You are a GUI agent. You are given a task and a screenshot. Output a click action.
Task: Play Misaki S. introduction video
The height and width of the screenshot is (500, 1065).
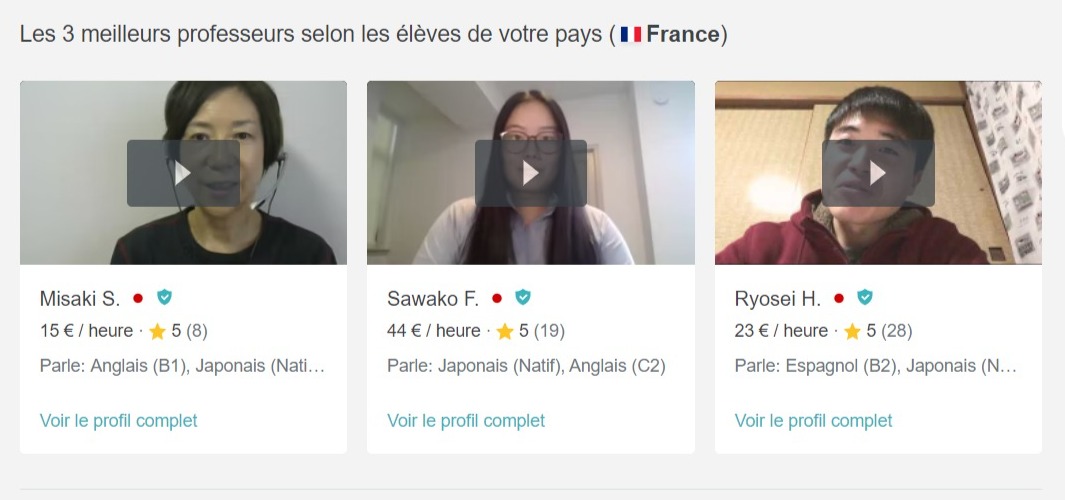[183, 173]
